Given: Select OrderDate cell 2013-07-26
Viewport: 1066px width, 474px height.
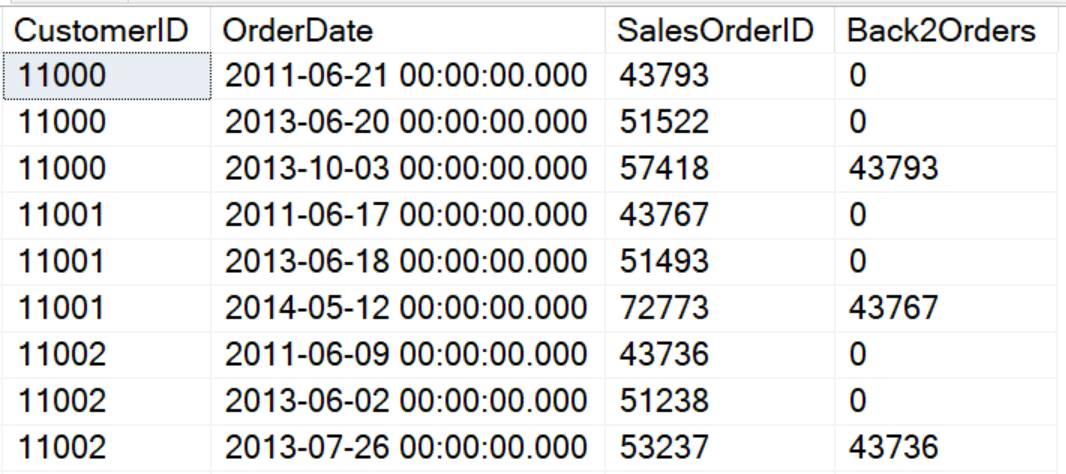Looking at the screenshot, I should [408, 447].
